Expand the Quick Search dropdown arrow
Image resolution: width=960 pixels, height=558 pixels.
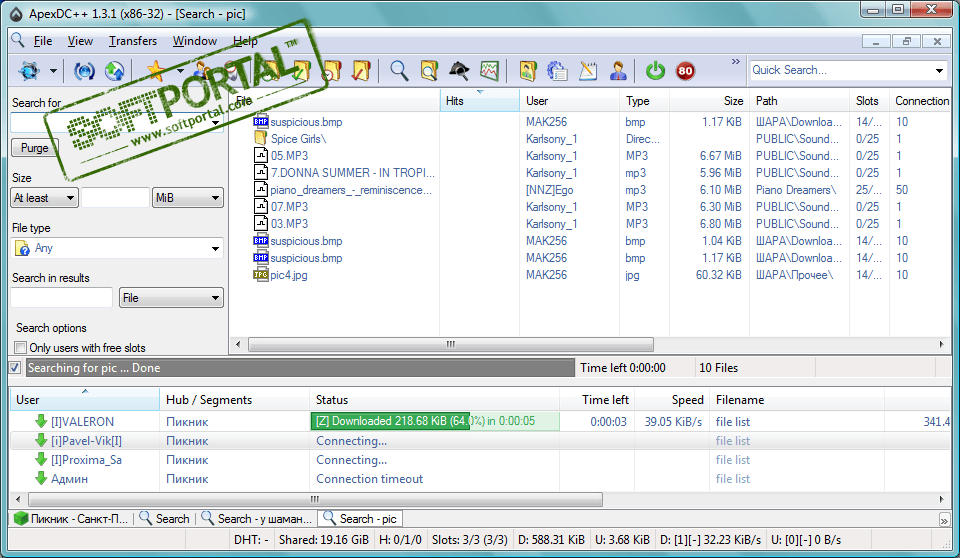[939, 70]
